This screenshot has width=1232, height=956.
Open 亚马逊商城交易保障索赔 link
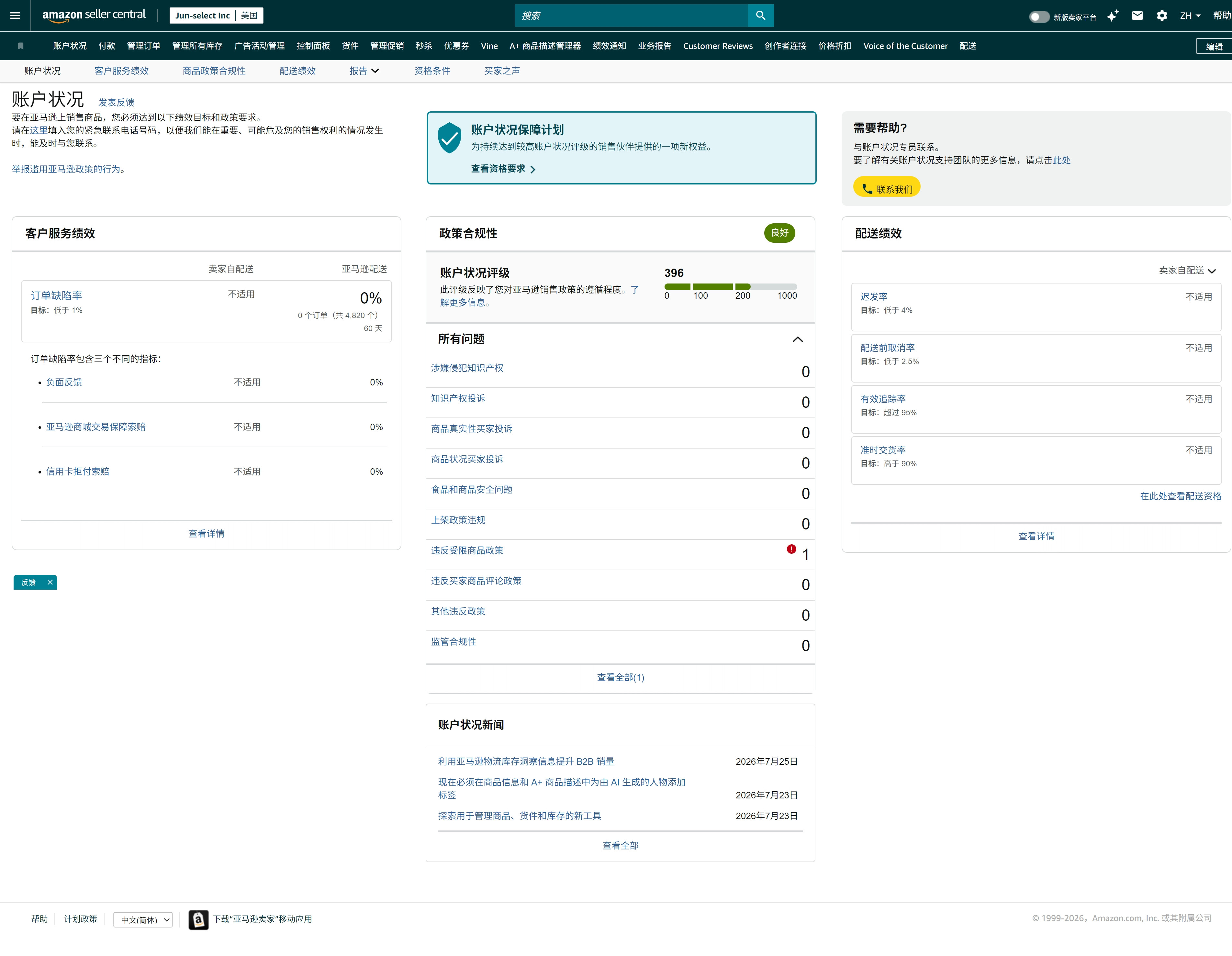tap(96, 427)
